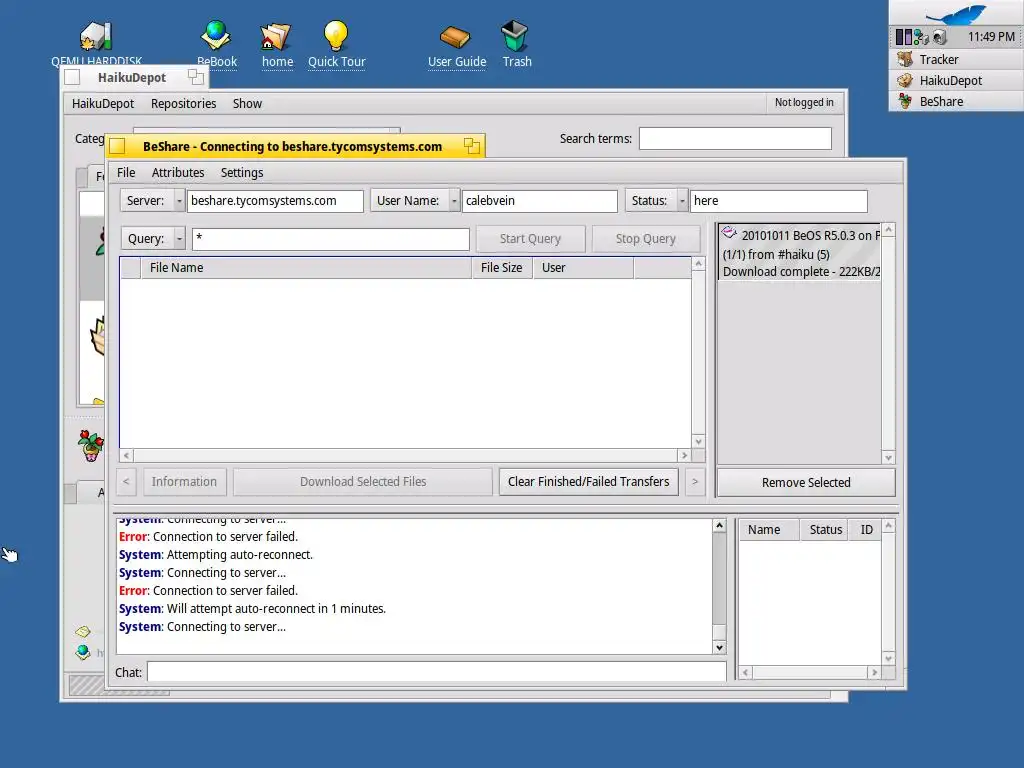Viewport: 1024px width, 768px height.
Task: Select HaikuDepot in the Deskbar
Action: pos(956,80)
